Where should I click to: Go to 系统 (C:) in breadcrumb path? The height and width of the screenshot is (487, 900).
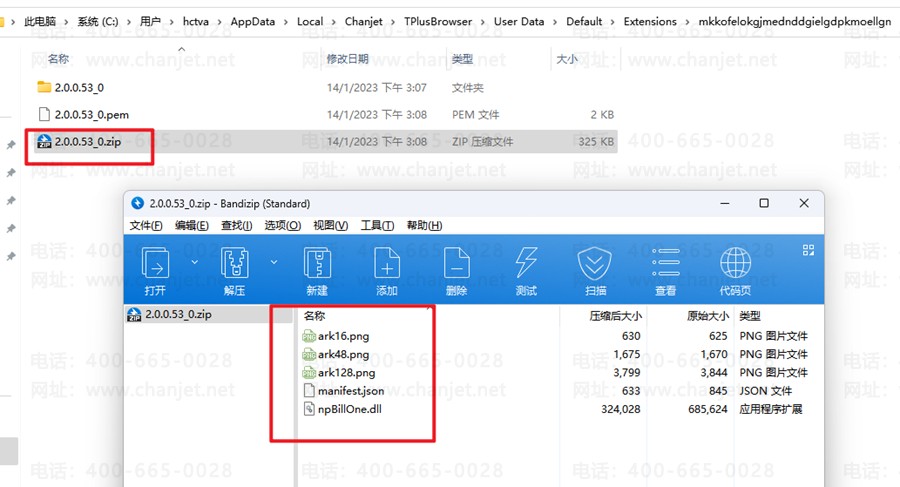98,21
